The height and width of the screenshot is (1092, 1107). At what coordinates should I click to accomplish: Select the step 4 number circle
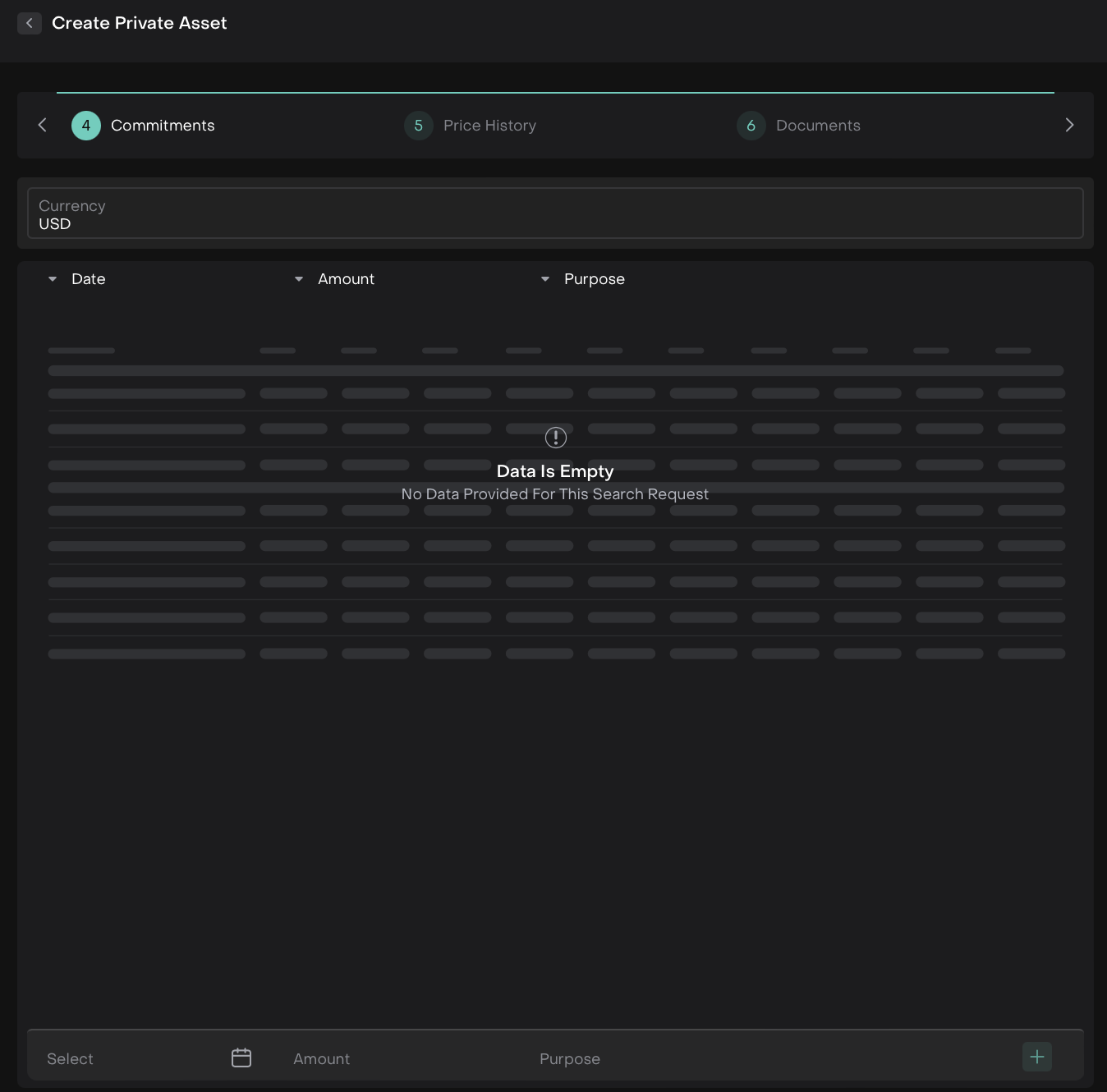pyautogui.click(x=86, y=126)
